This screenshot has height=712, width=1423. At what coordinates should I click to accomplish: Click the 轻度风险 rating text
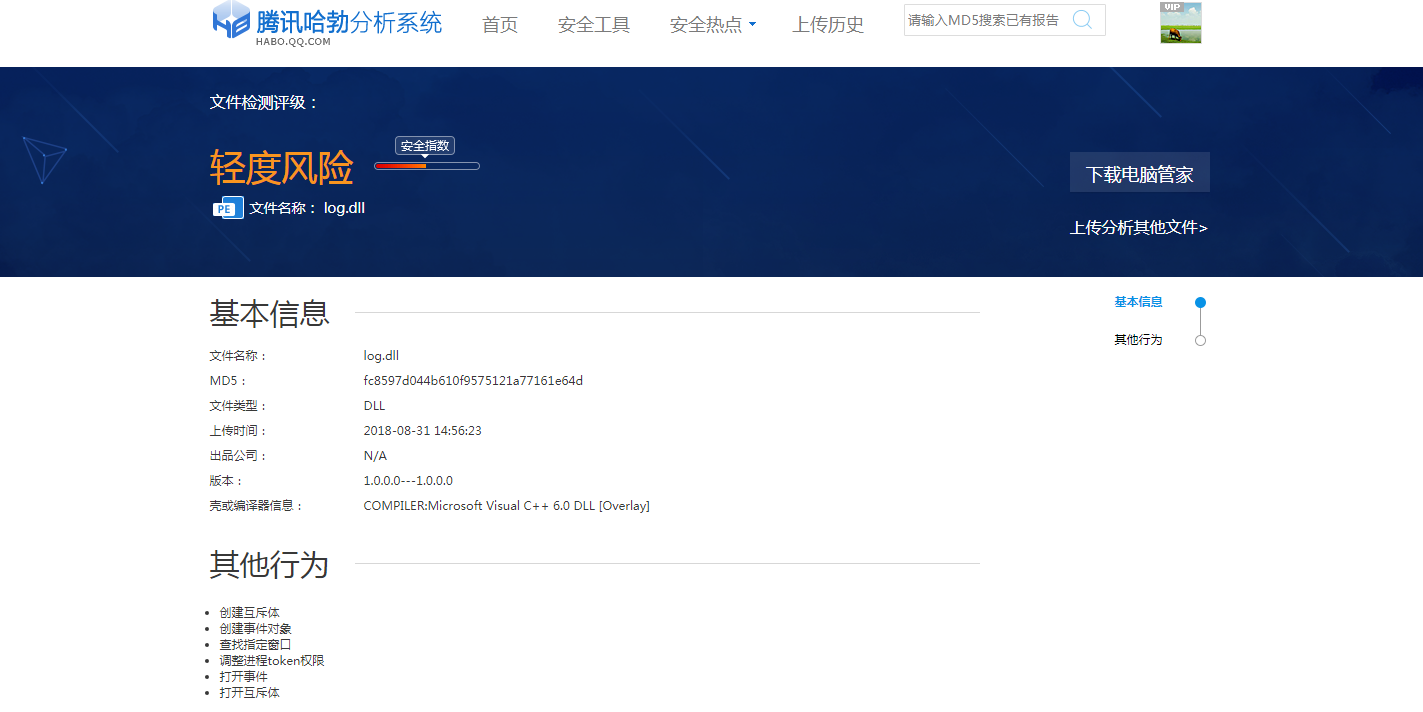click(282, 168)
